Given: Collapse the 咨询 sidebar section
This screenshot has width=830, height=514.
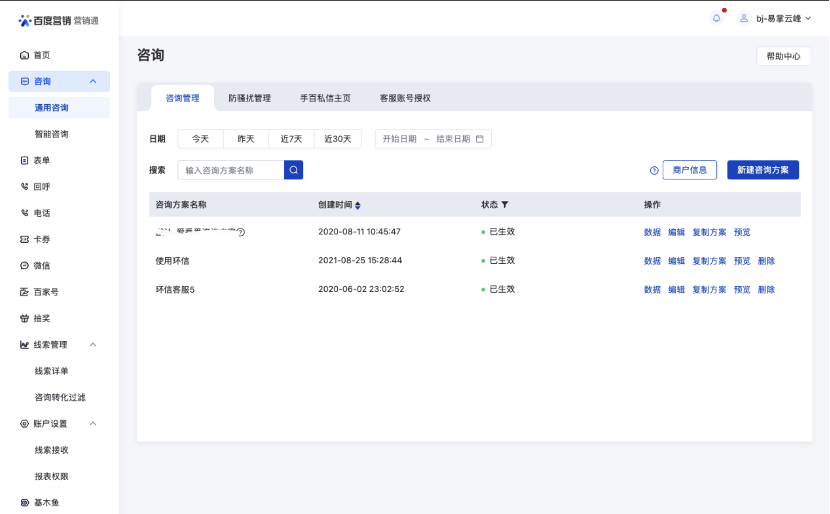Looking at the screenshot, I should pos(93,81).
